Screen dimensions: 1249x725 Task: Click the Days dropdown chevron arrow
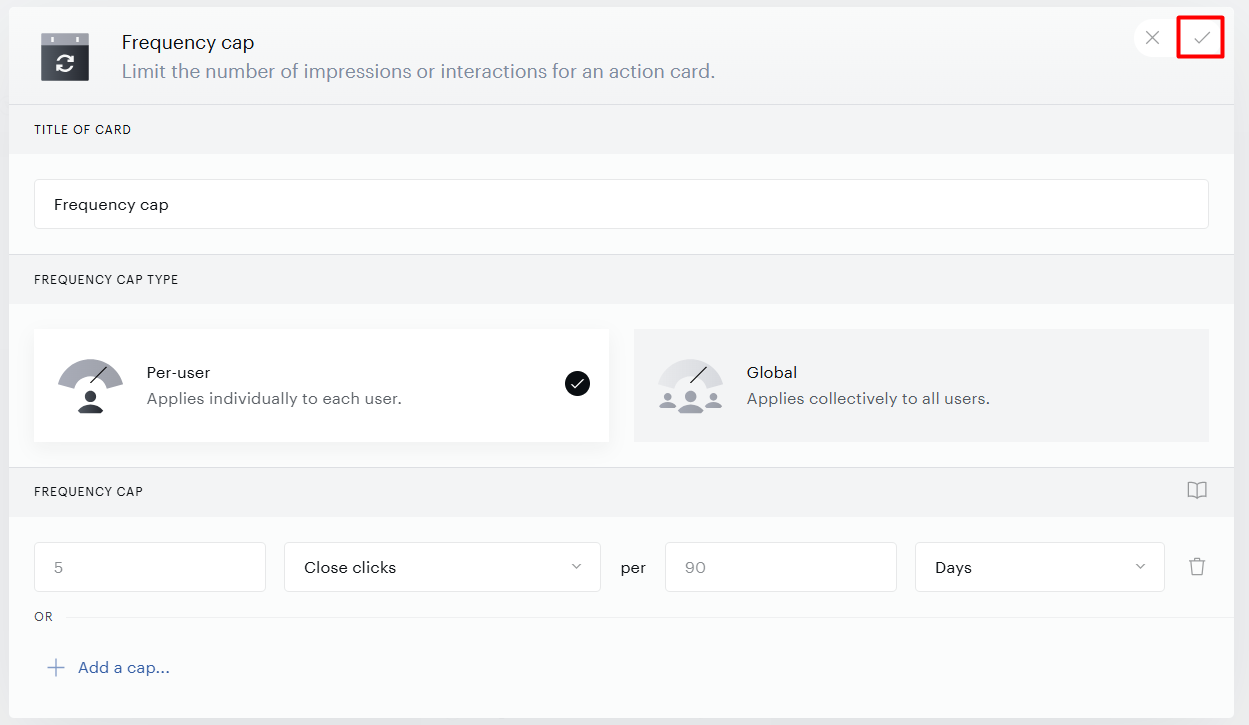coord(1140,567)
